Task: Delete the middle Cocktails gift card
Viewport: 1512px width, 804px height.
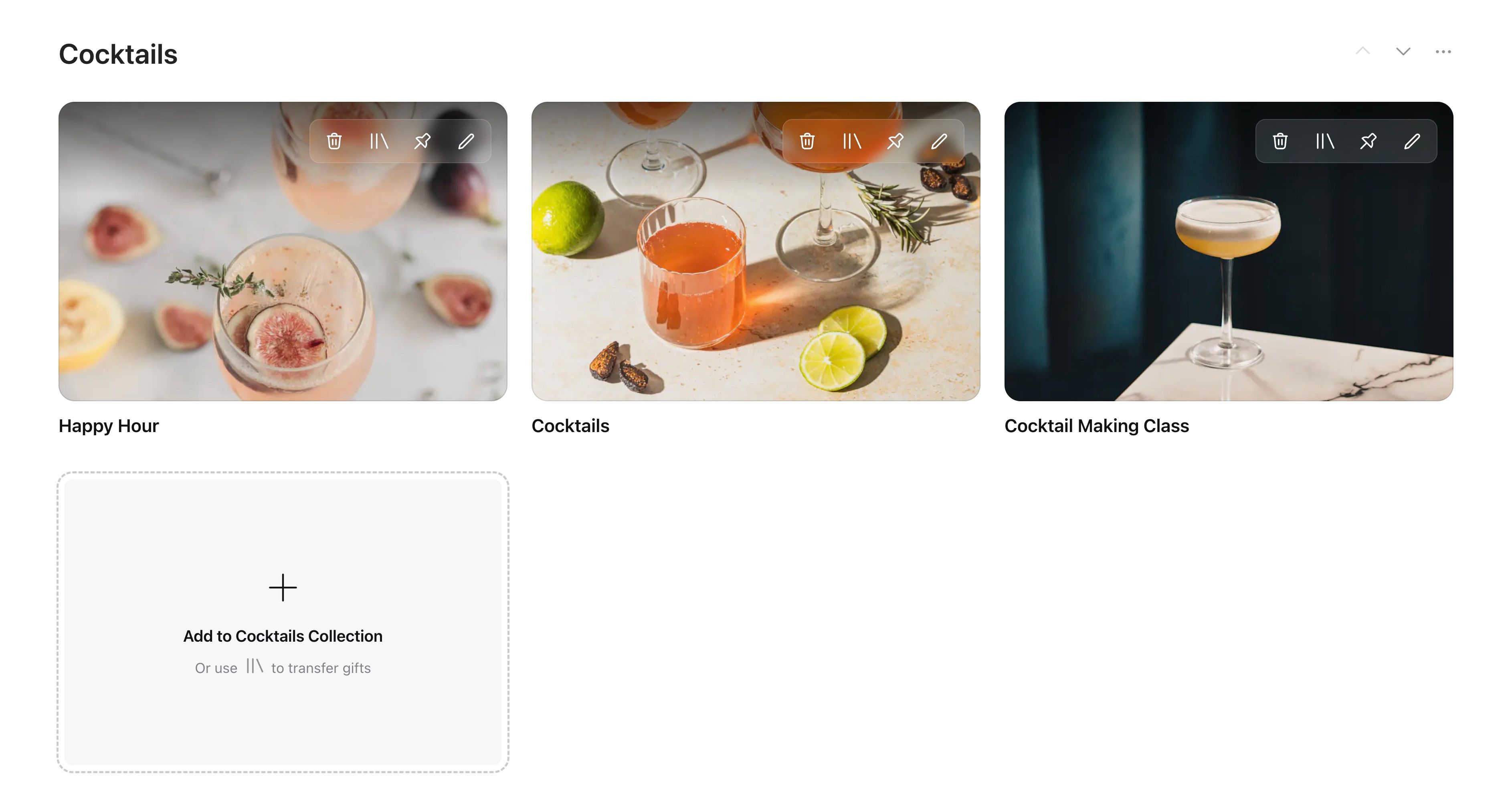Action: pos(807,141)
